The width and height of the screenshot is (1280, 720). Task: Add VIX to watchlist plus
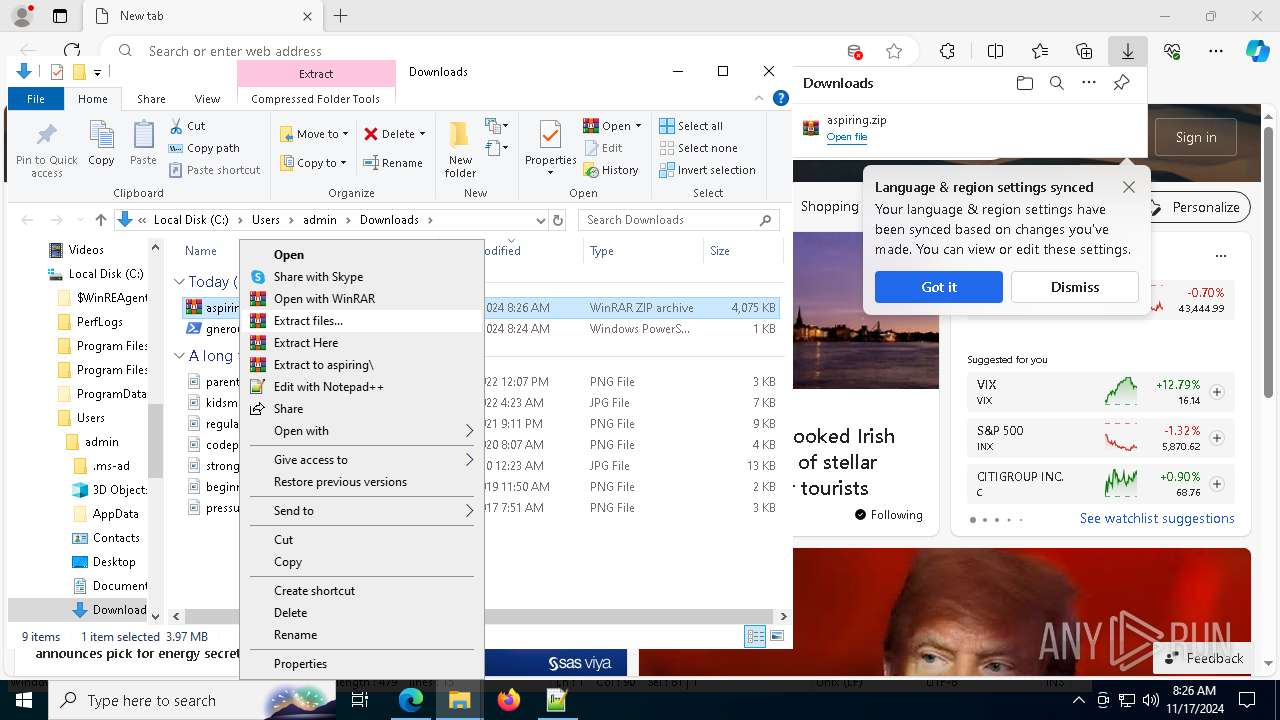[1217, 392]
